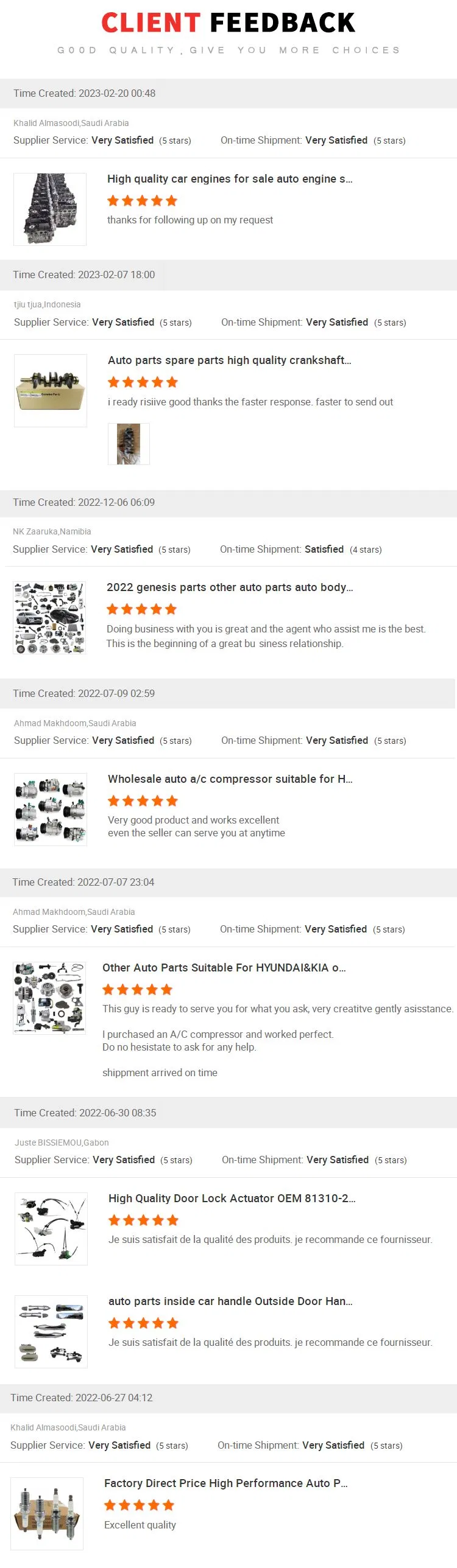Select "Wholesale auto a/c compressor" product title
Image resolution: width=457 pixels, height=1568 pixels.
click(230, 779)
